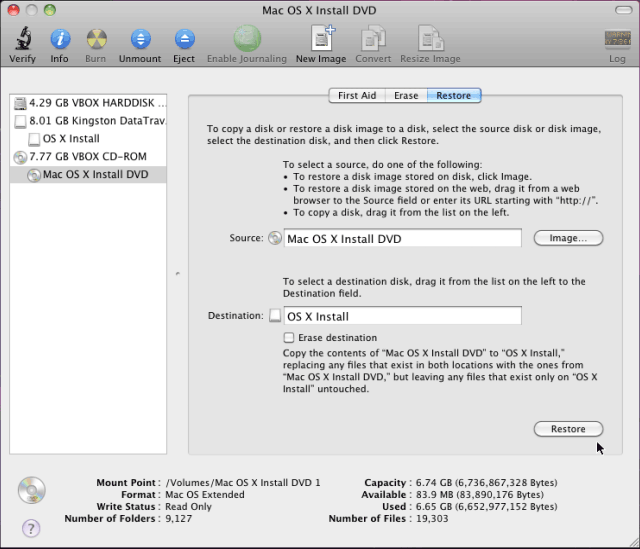Viewport: 640px width, 549px height.
Task: Select 4.29 GB VBOX HARDDISK in sidebar
Action: click(88, 103)
